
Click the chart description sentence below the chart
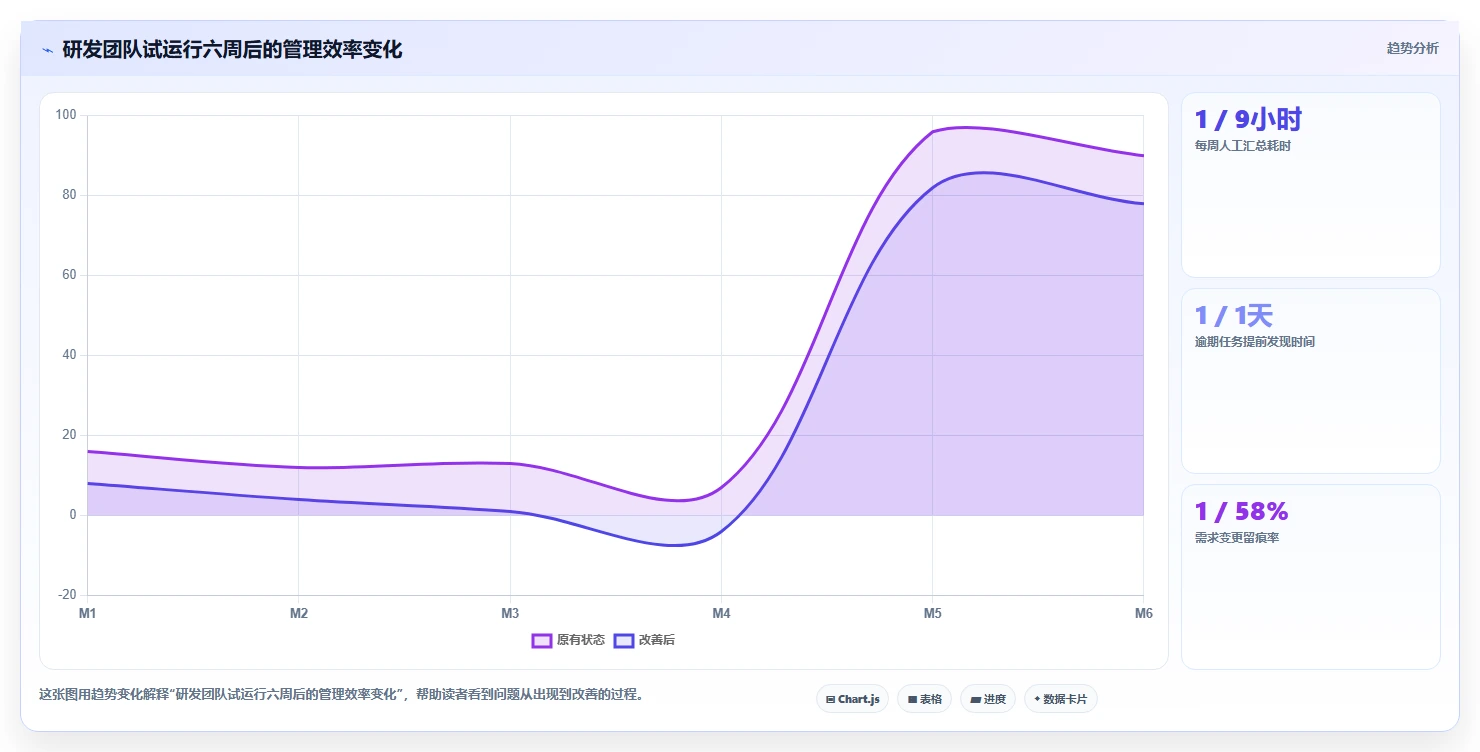(x=341, y=694)
